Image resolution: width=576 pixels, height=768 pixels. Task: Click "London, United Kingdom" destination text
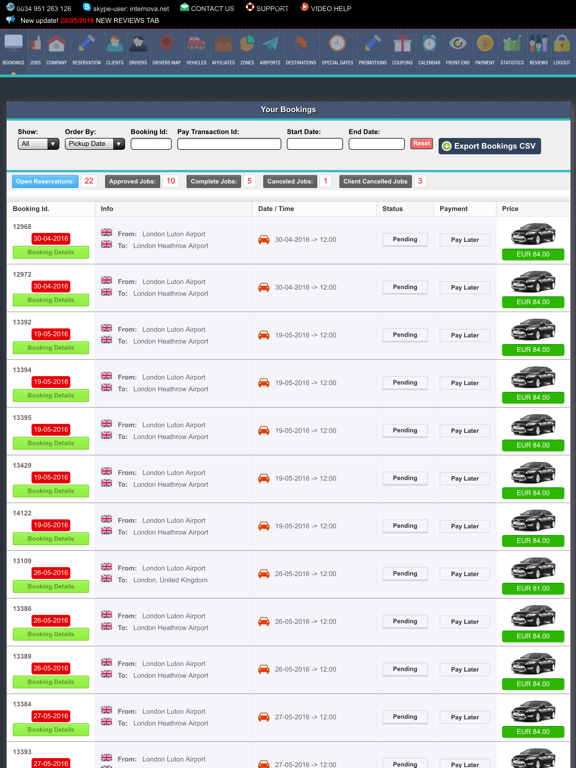pos(170,580)
